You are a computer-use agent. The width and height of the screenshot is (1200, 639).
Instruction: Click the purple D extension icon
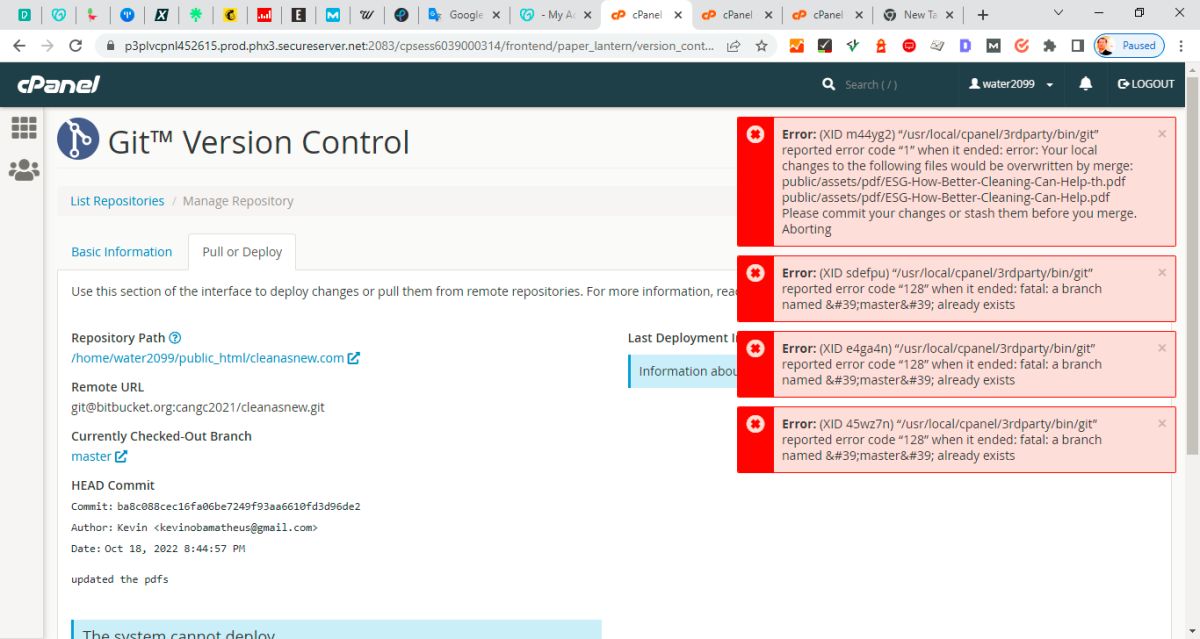965,46
